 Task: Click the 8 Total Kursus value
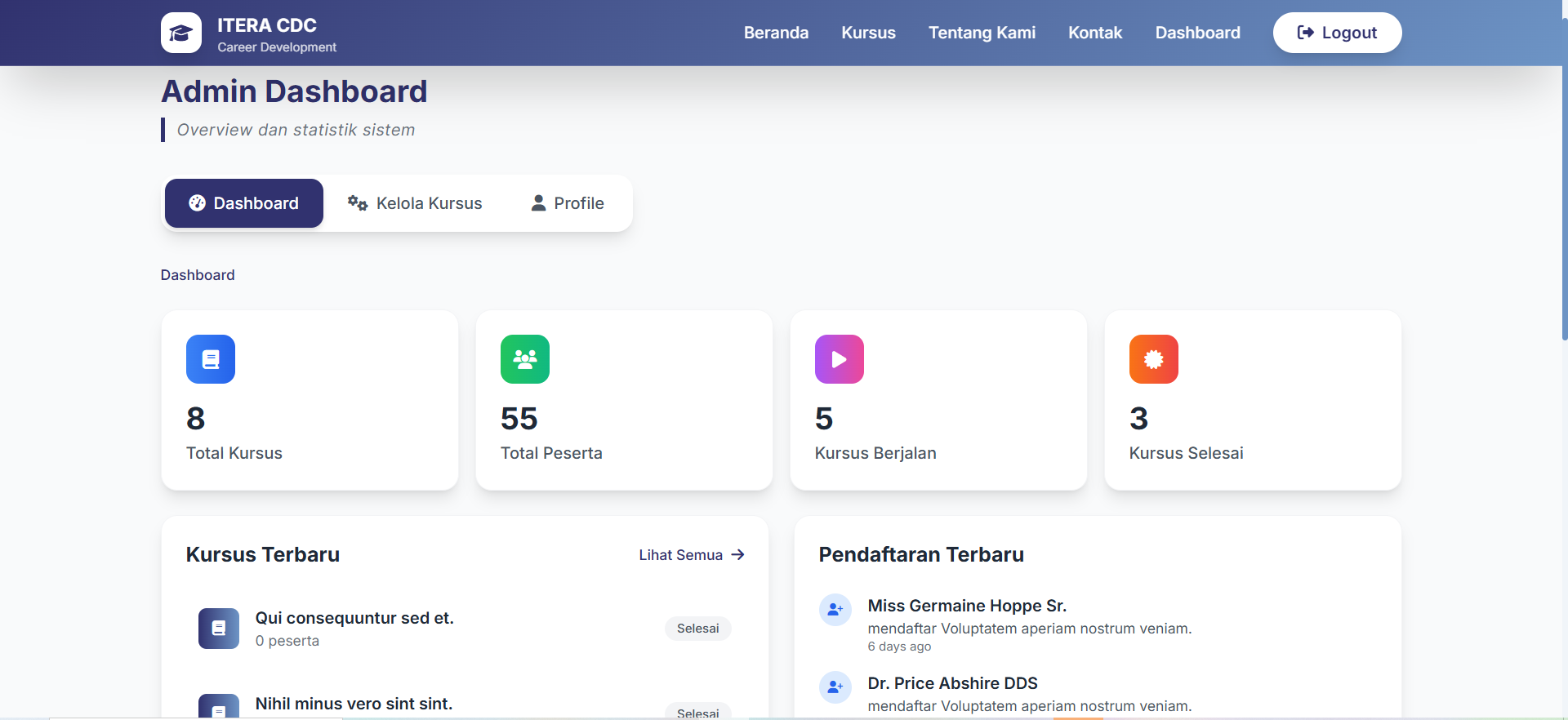196,419
